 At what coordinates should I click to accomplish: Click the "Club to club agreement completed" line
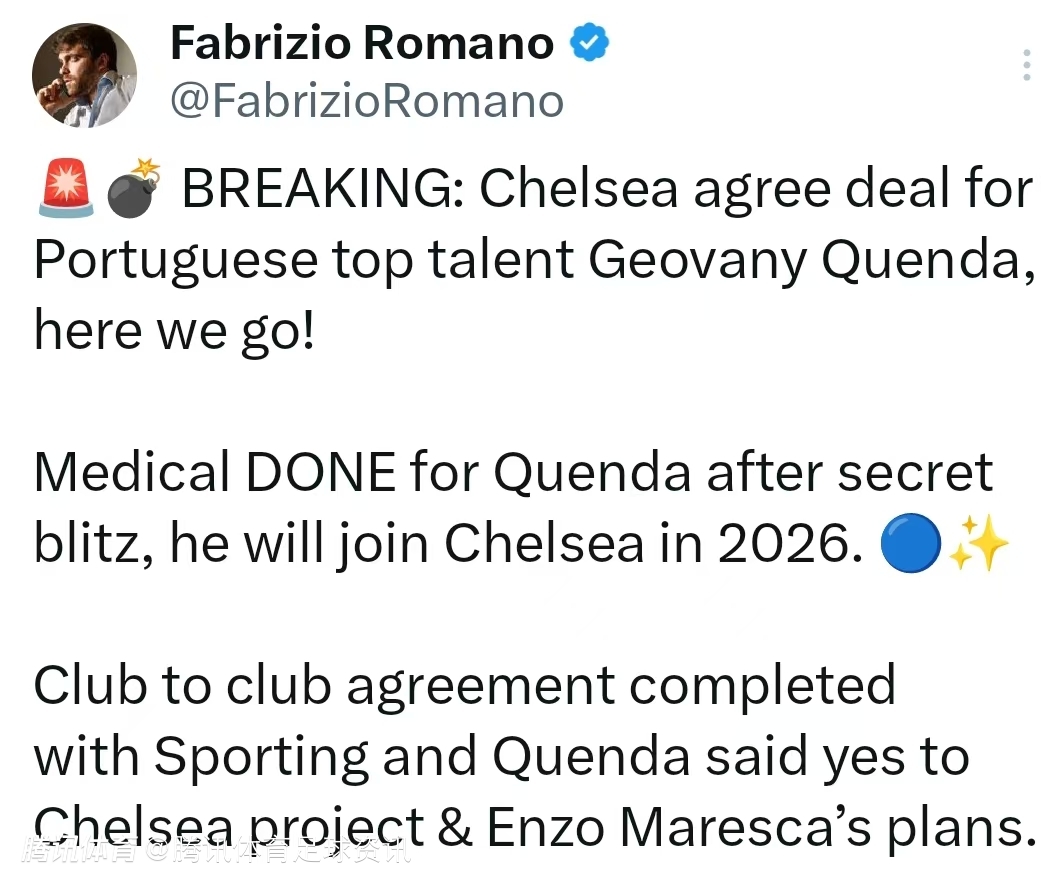pos(464,687)
